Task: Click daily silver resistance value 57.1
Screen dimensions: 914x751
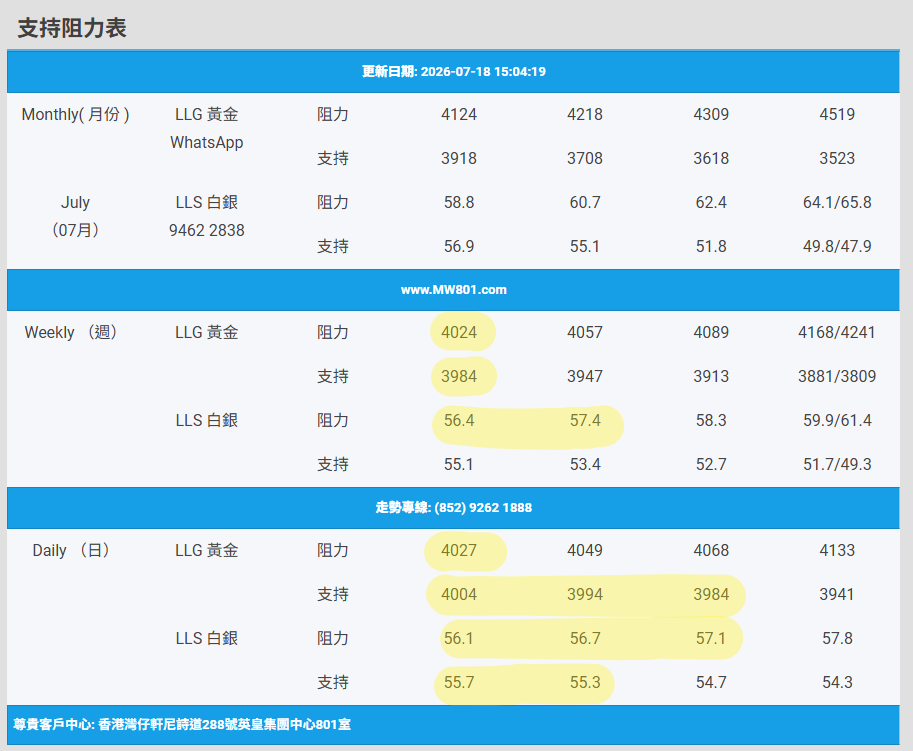Action: (711, 638)
